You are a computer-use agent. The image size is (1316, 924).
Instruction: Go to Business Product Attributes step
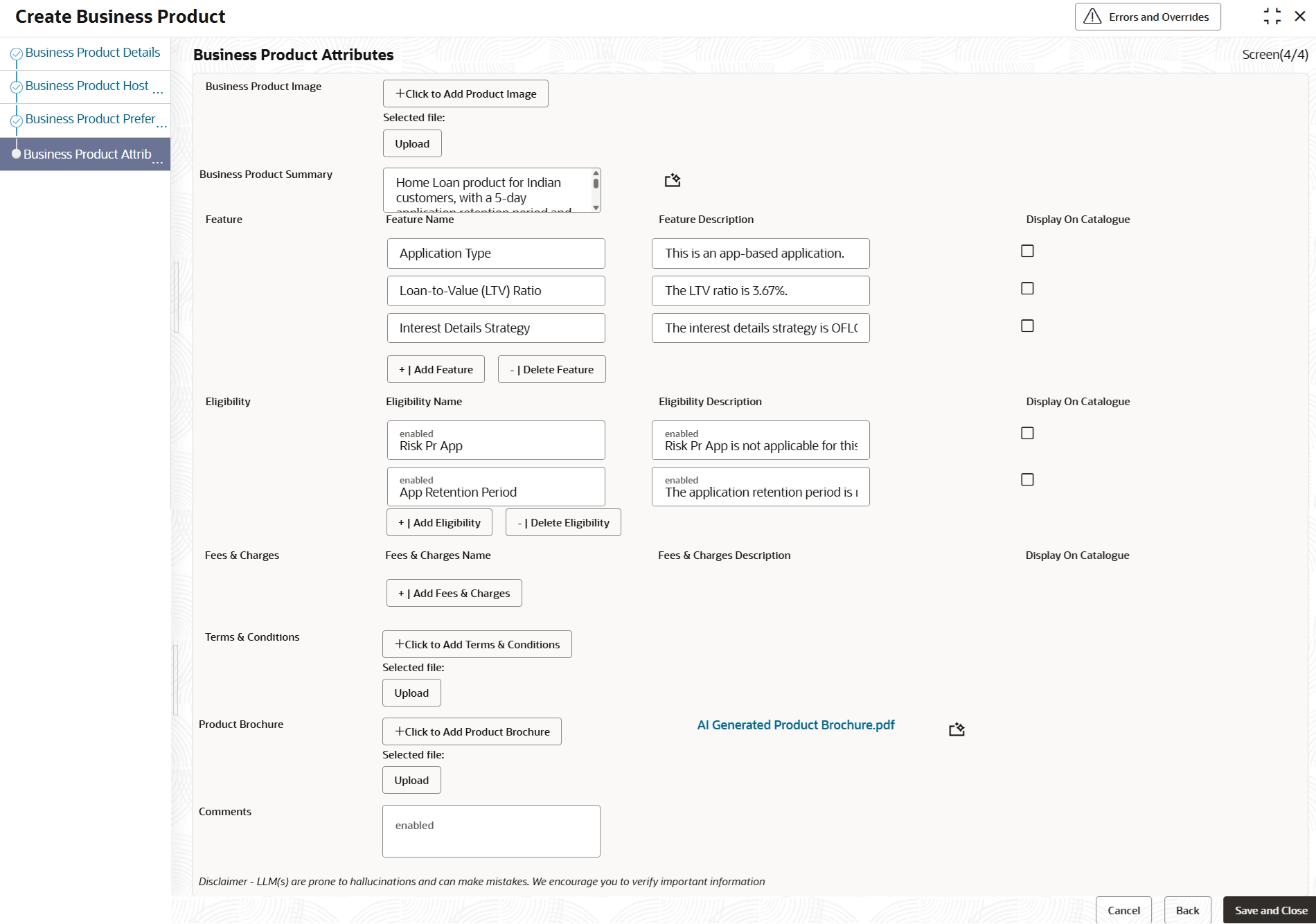(x=87, y=154)
